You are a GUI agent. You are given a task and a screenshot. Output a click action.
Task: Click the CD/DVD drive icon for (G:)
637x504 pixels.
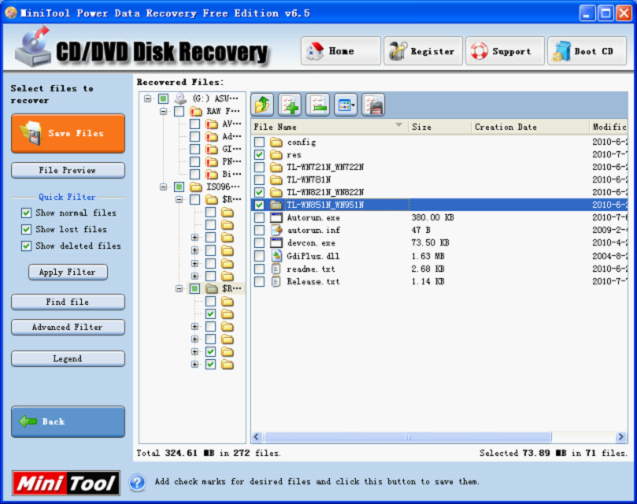(180, 98)
